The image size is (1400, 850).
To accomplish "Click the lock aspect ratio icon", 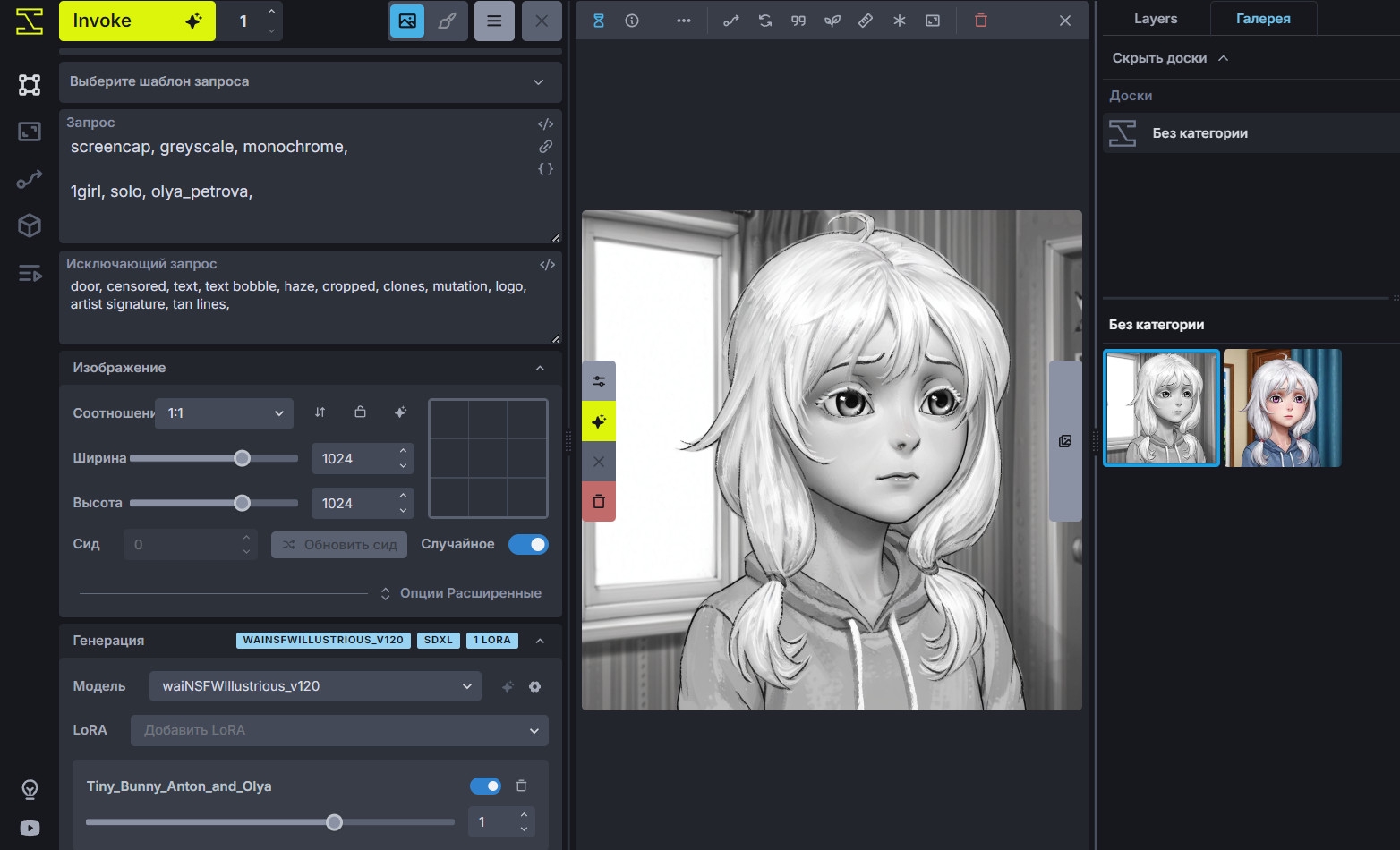I will point(360,412).
